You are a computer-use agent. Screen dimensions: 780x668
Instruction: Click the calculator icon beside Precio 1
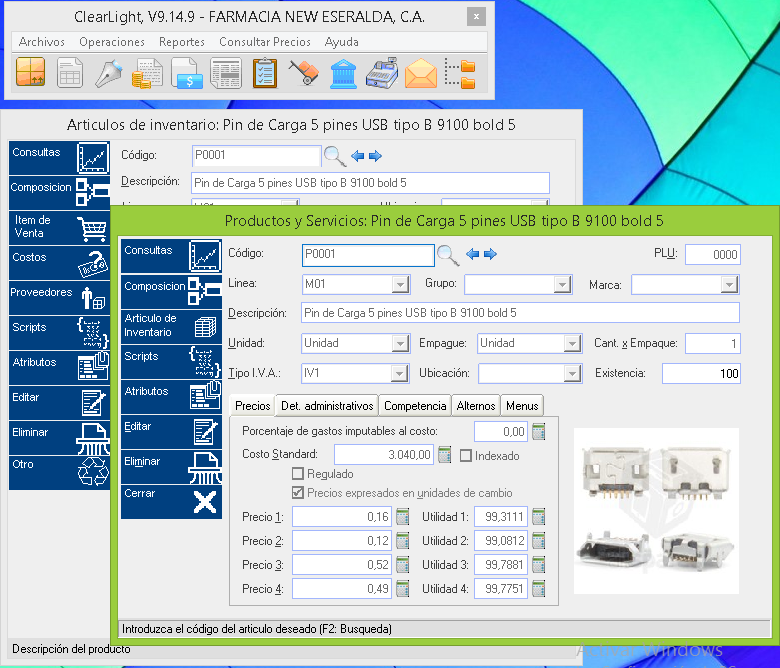pos(404,517)
